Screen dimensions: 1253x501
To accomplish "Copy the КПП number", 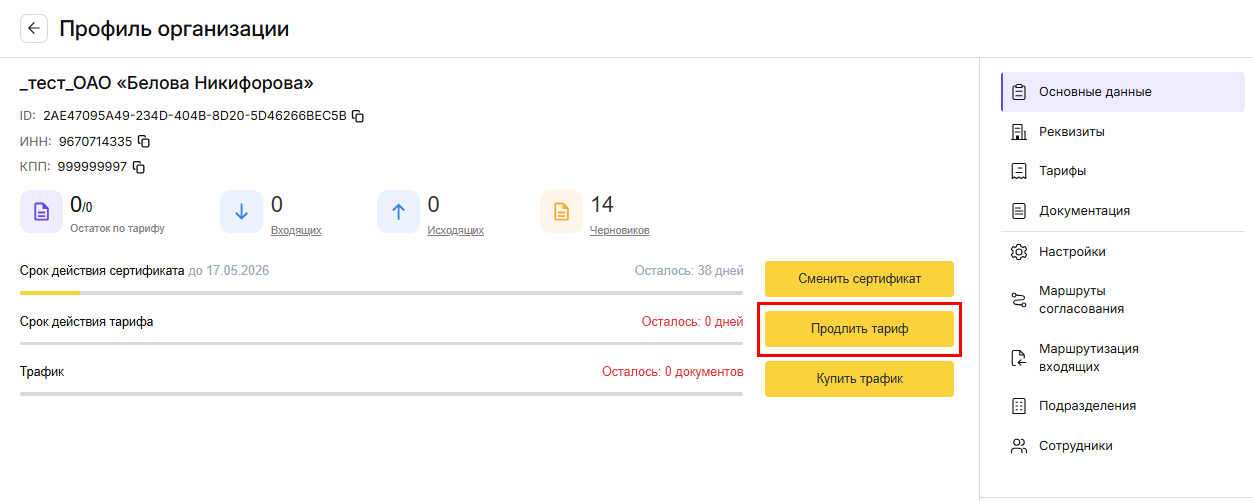I will click(139, 167).
